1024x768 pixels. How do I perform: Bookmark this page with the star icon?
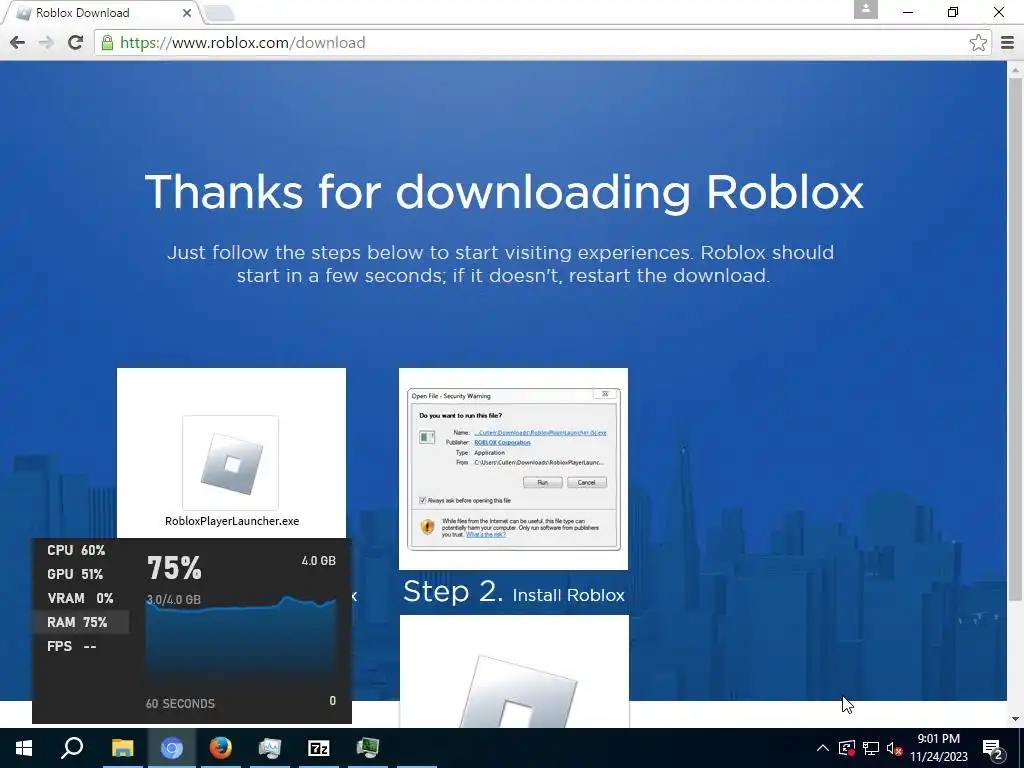[x=978, y=43]
